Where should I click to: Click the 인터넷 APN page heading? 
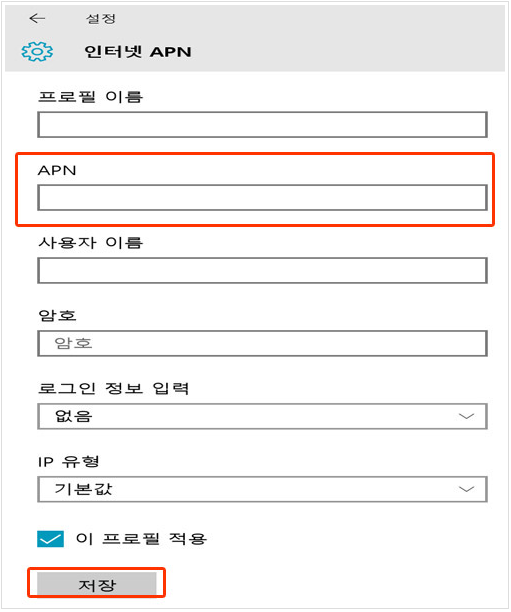pyautogui.click(x=138, y=52)
